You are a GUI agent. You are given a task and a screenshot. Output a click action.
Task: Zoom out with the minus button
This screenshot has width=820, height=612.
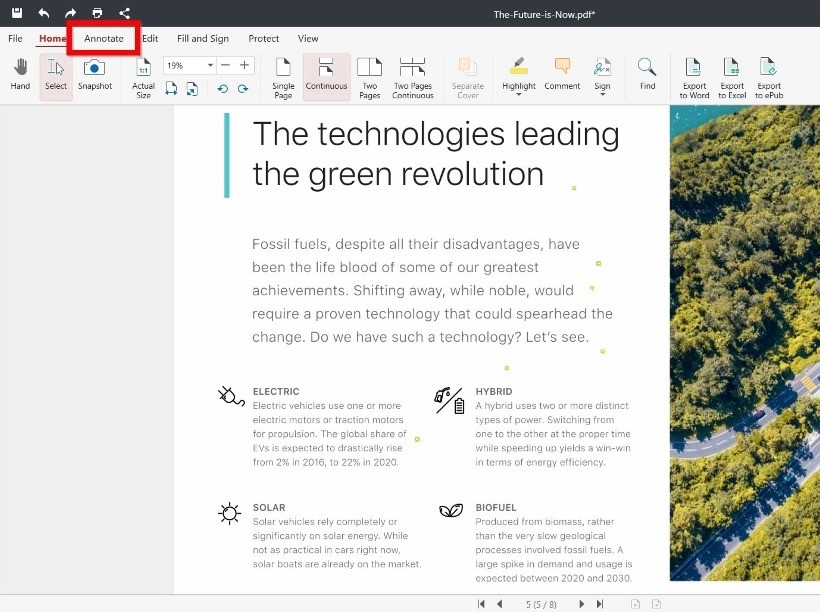point(225,65)
